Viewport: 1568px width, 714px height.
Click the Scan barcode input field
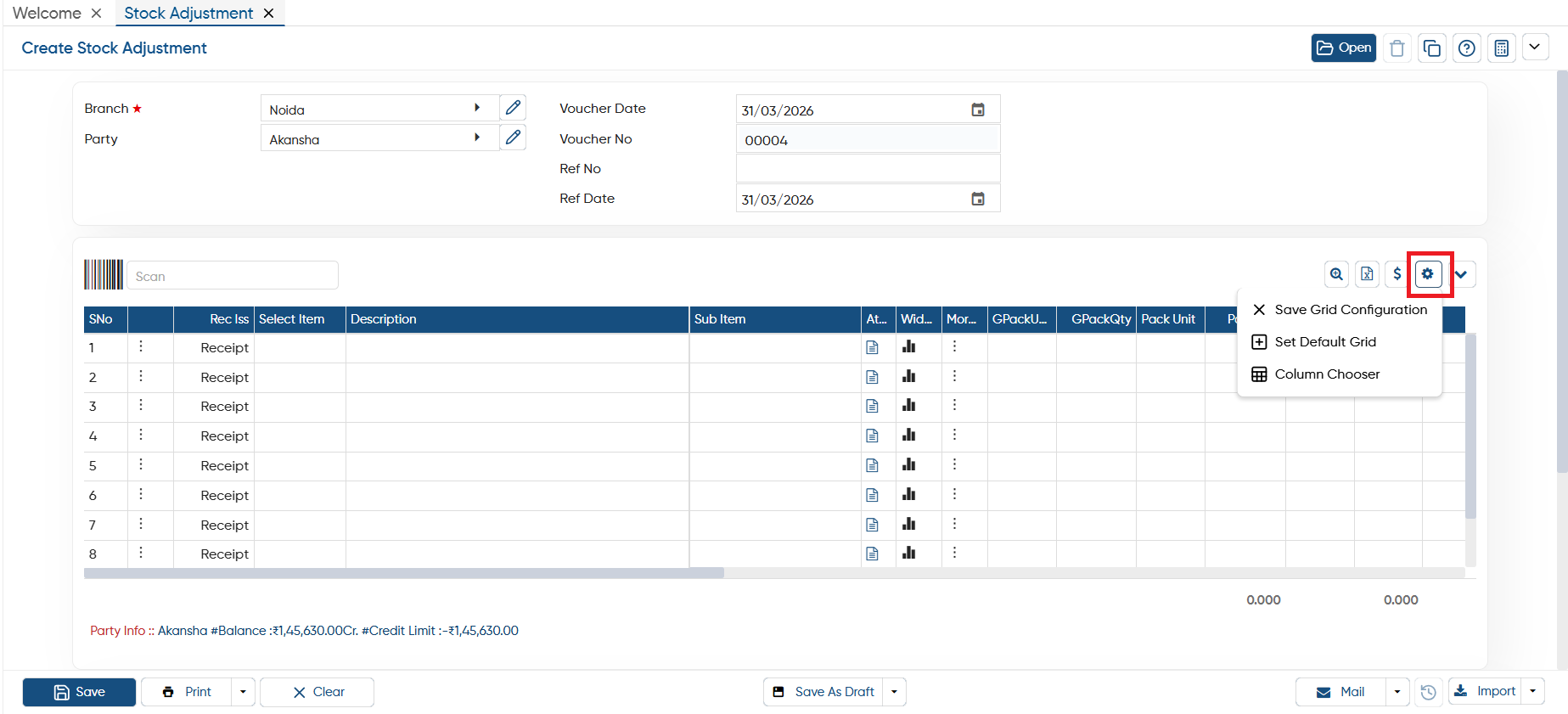[233, 276]
